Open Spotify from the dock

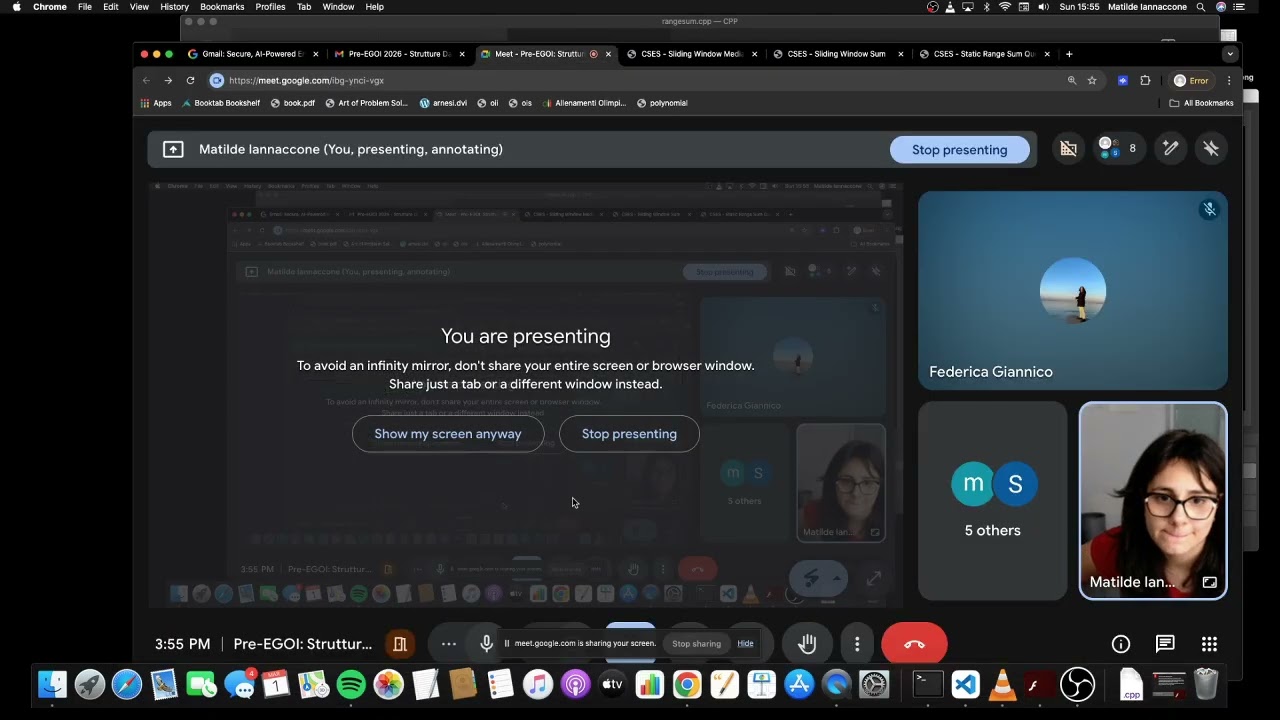pos(351,684)
